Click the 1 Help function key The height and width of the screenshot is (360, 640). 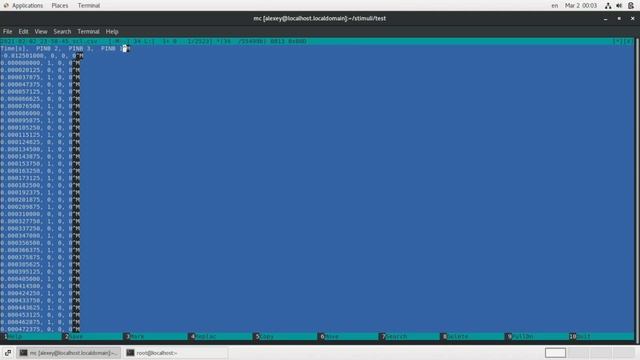click(x=31, y=336)
